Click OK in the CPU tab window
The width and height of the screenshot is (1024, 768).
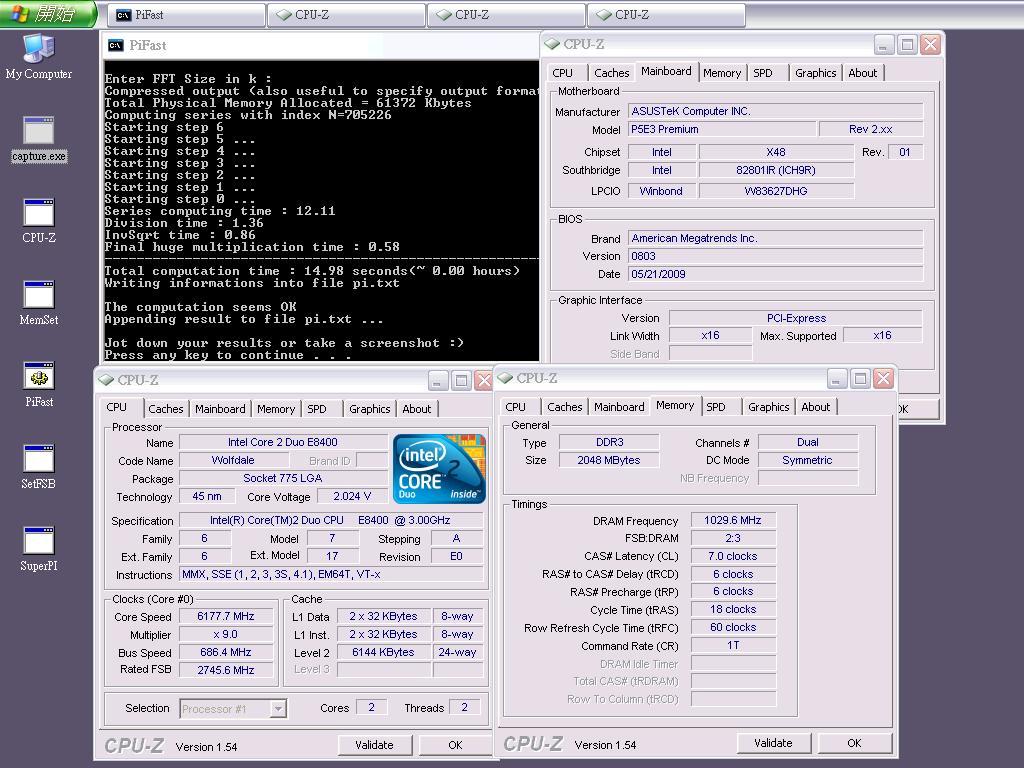tap(455, 744)
